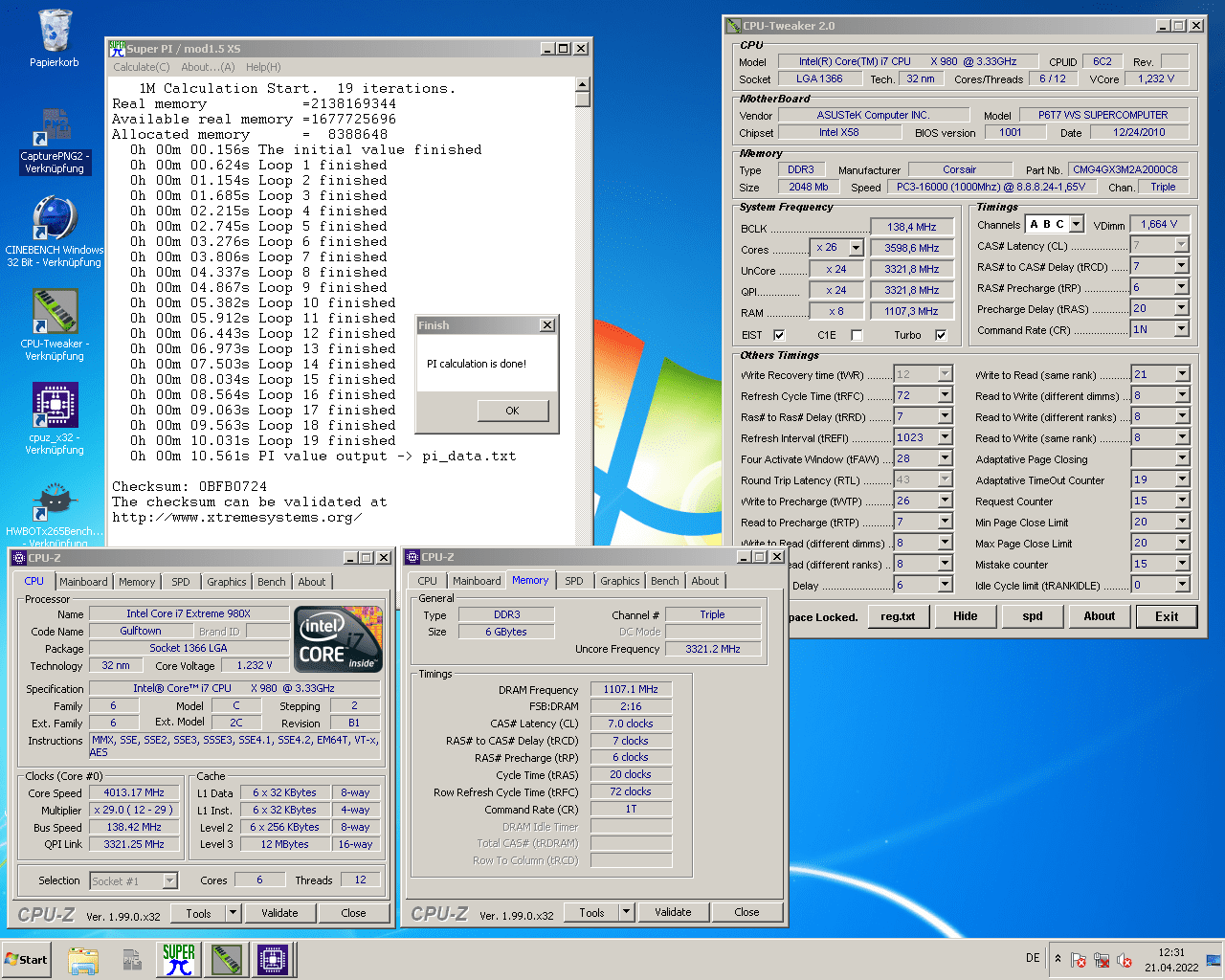This screenshot has height=980, width=1225.
Task: Launch CINEBENCH Windows 32 Bit shortcut
Action: pyautogui.click(x=55, y=232)
